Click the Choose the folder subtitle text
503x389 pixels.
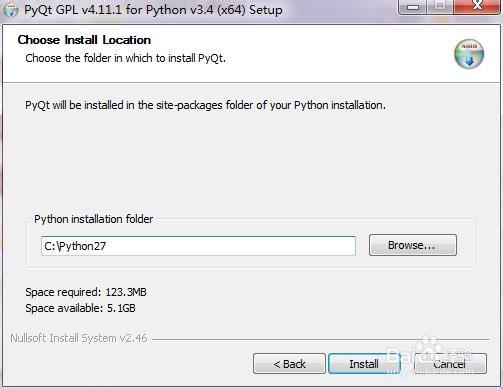click(126, 58)
